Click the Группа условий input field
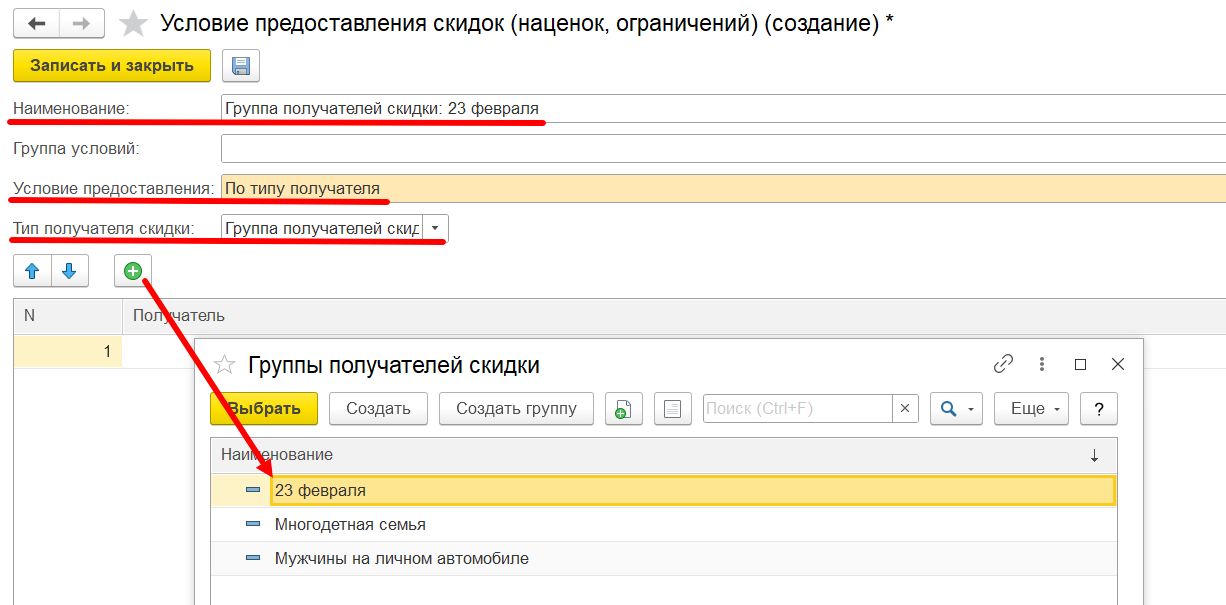 722,149
